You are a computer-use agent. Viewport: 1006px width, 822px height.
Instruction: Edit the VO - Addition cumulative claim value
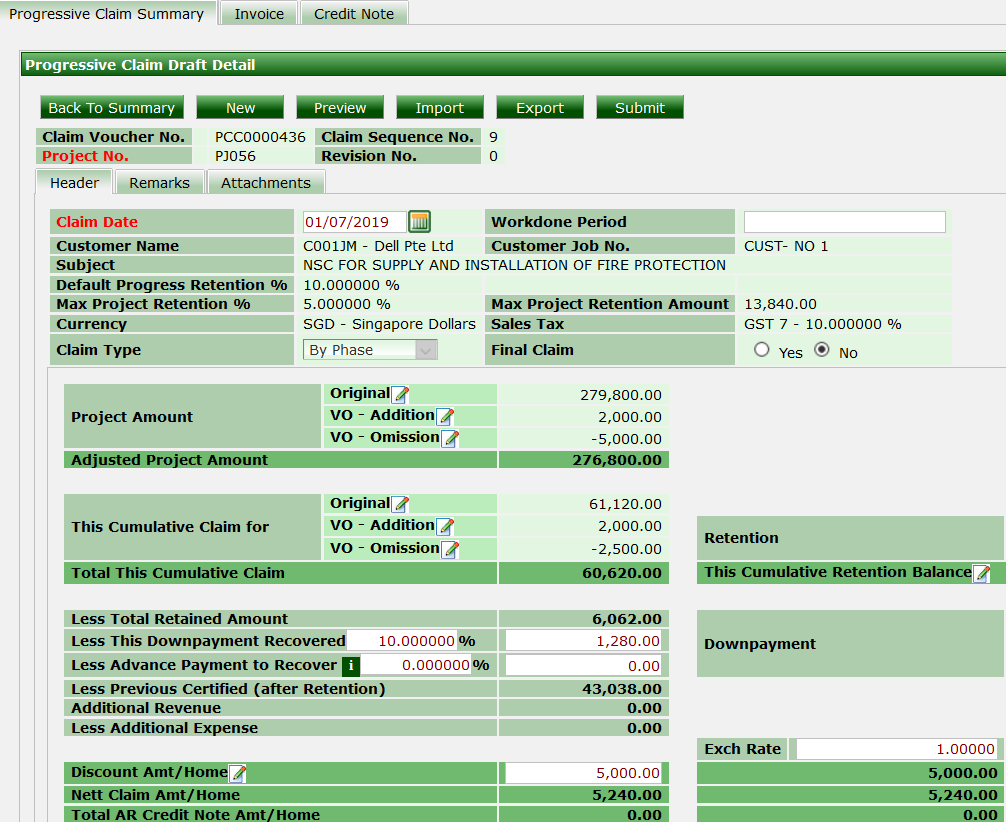446,525
